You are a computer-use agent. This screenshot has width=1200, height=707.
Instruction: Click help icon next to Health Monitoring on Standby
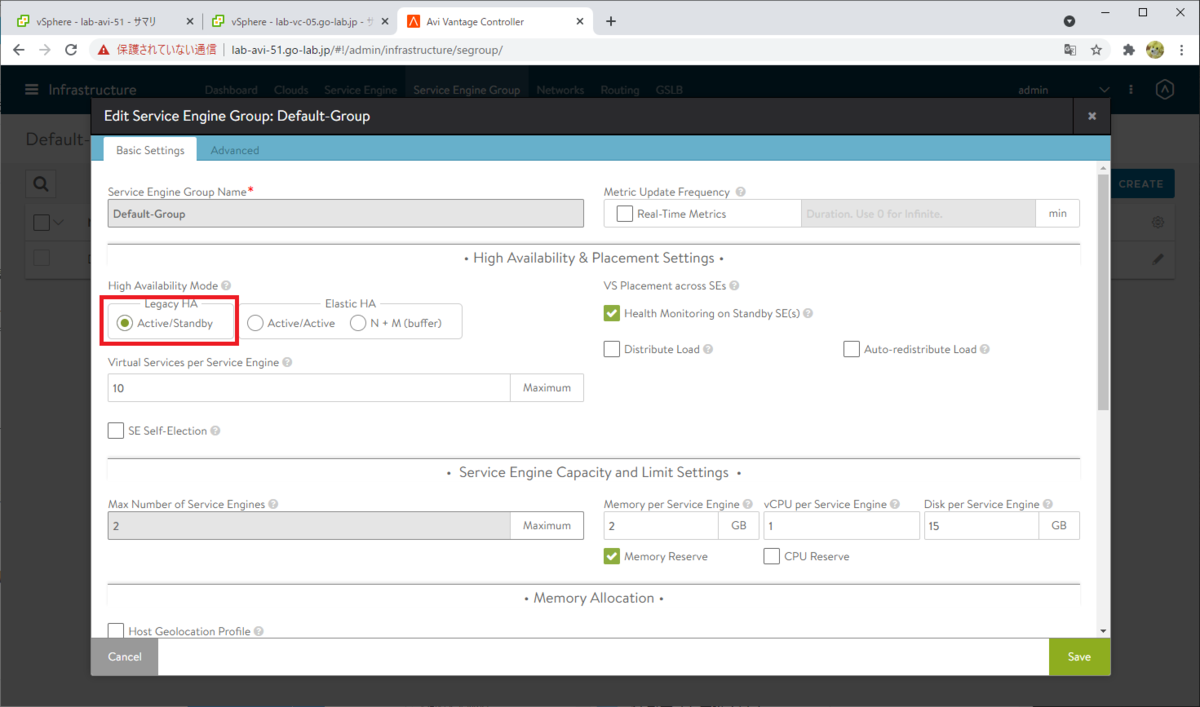click(808, 314)
